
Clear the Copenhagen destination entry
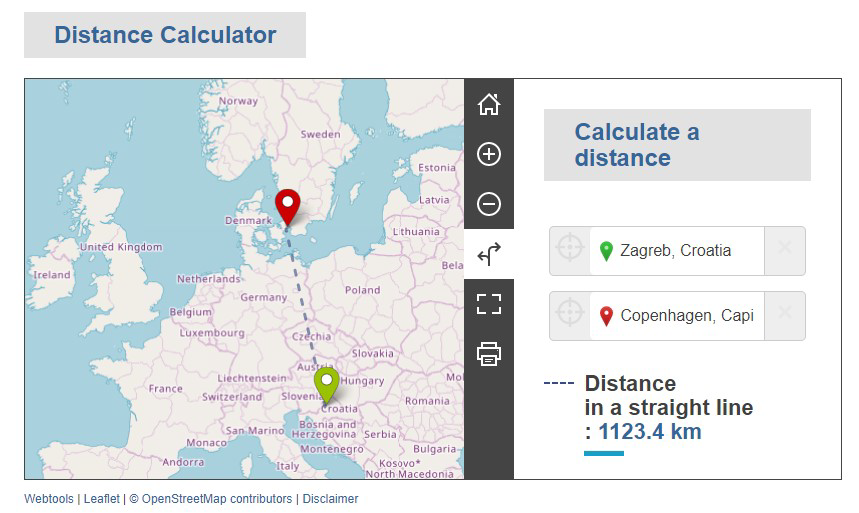coord(784,316)
